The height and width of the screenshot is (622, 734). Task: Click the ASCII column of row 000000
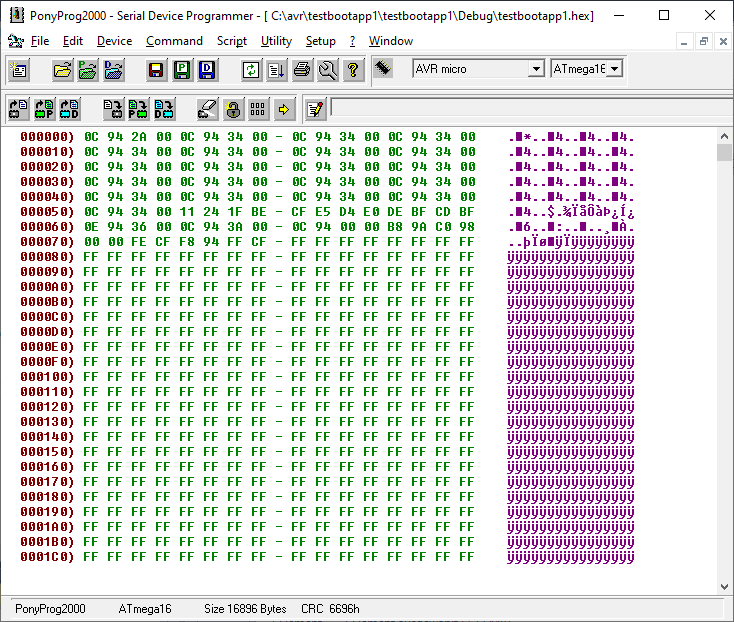(571, 137)
